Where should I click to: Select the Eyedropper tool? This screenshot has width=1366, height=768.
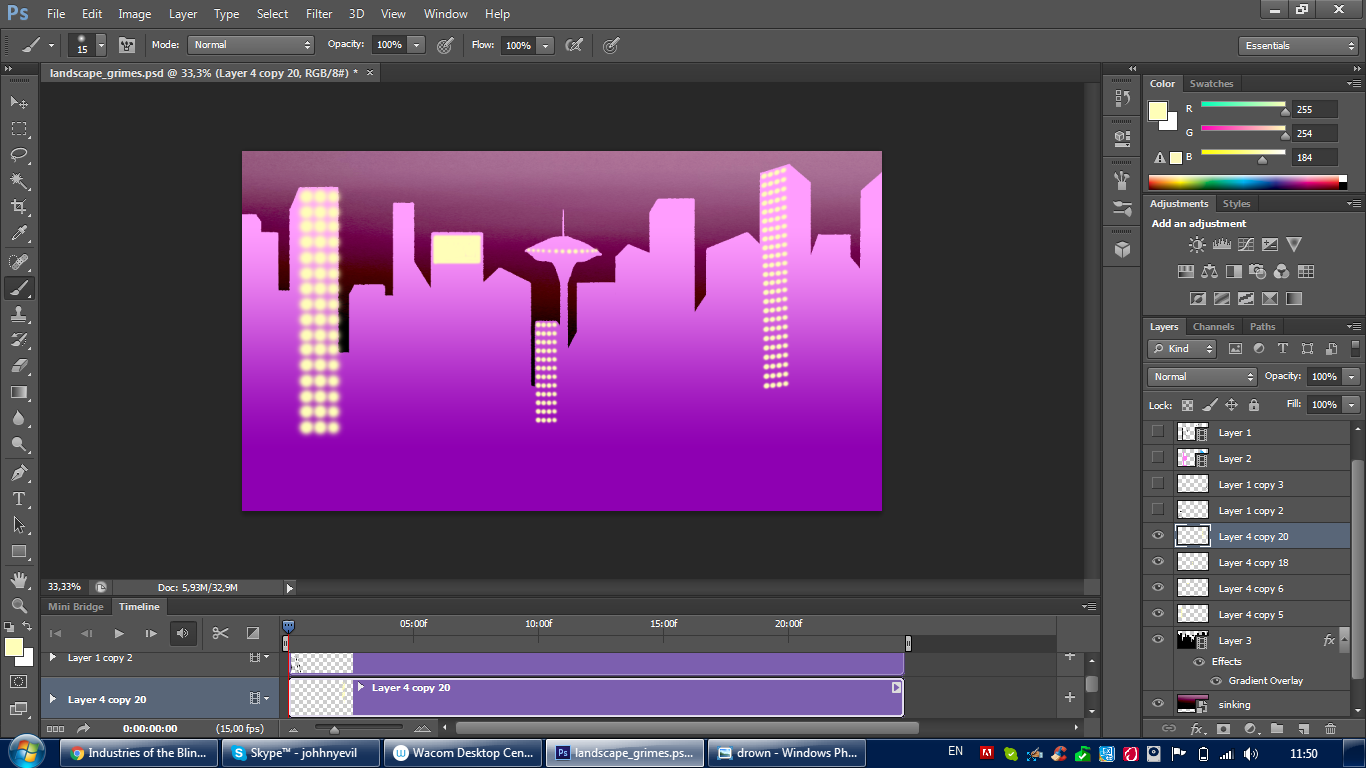point(19,234)
